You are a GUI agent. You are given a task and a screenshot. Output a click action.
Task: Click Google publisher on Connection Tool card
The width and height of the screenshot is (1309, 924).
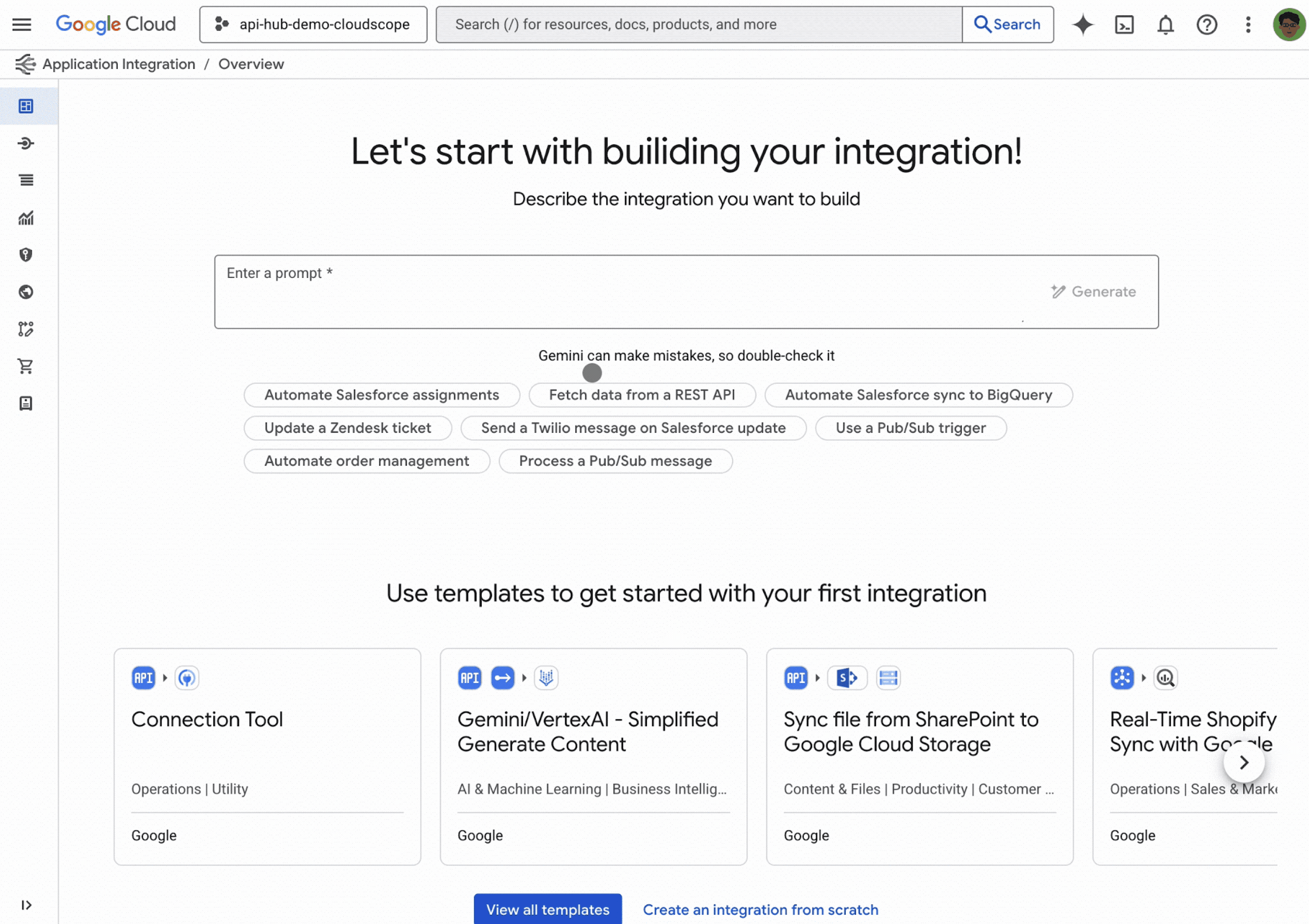pyautogui.click(x=154, y=836)
